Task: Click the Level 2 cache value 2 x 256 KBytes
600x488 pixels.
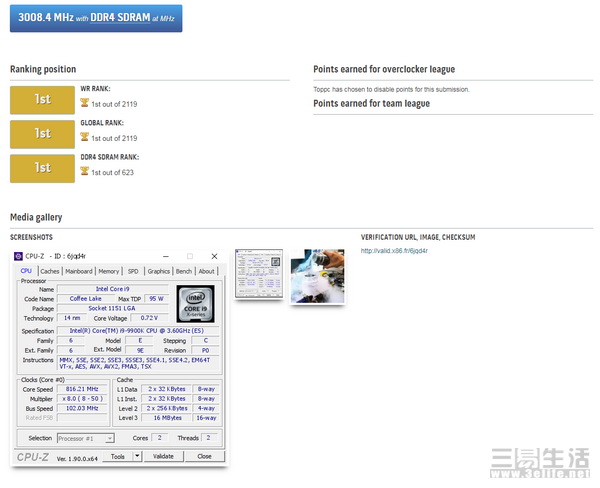Action: click(167, 408)
